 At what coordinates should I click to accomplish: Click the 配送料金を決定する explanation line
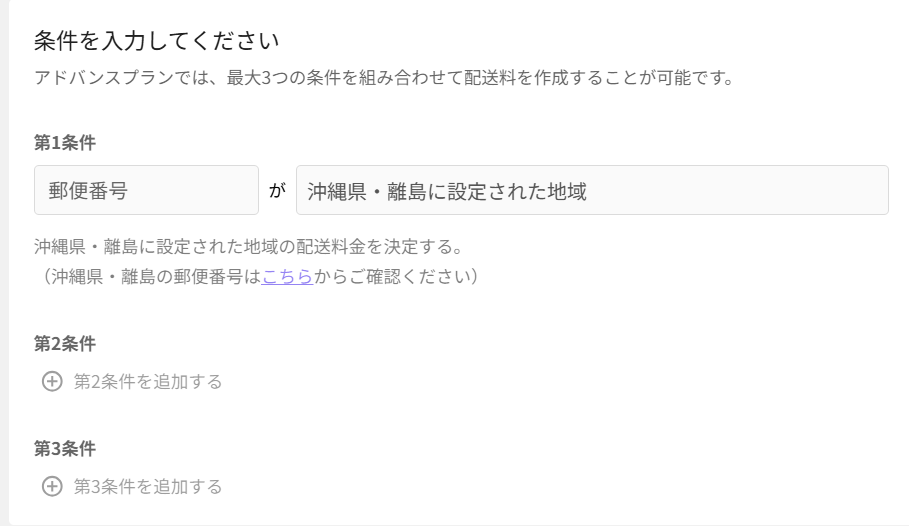248,246
